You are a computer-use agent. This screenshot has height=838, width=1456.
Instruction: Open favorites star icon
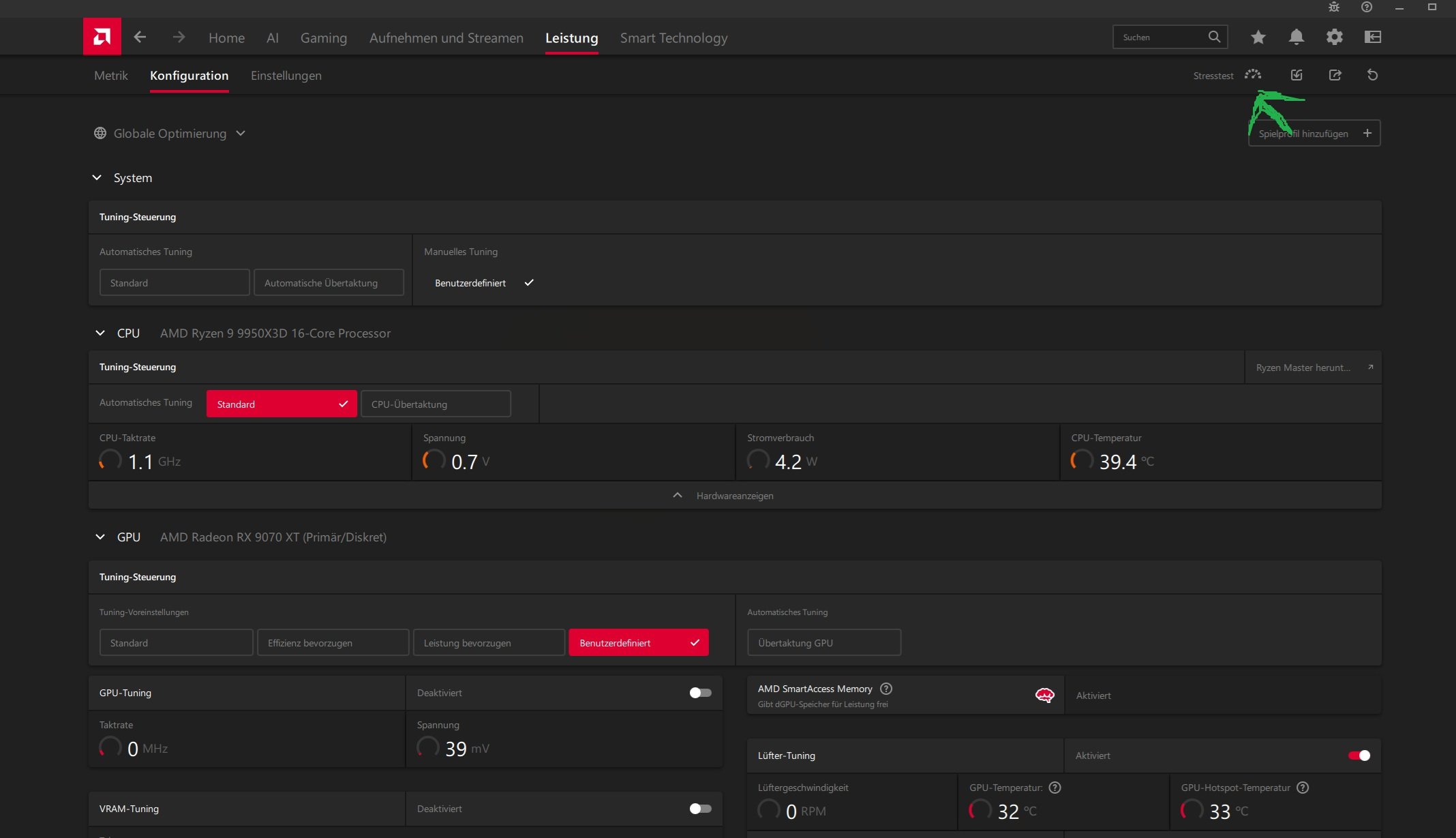click(1258, 38)
